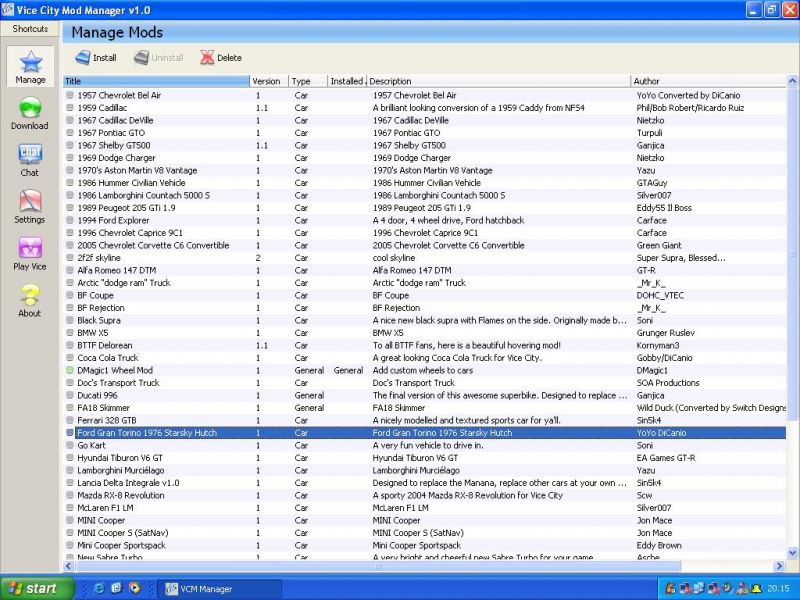Open the About shortcut
800x600 pixels.
(x=30, y=301)
